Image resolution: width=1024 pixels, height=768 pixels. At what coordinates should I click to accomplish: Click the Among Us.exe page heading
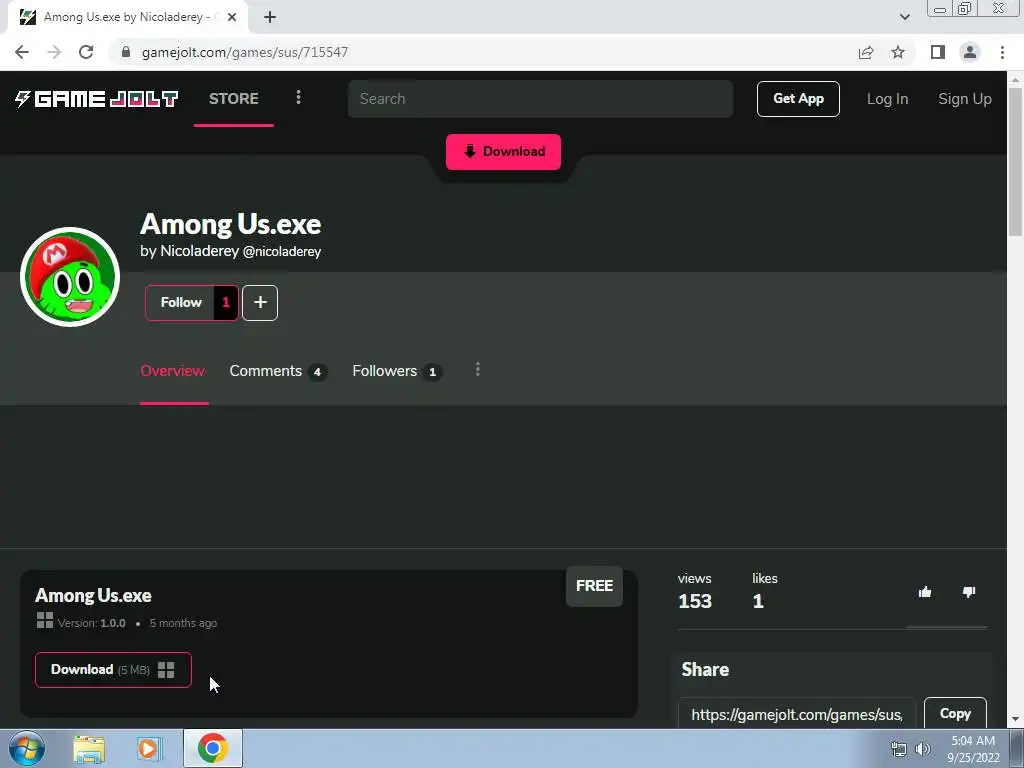point(231,224)
